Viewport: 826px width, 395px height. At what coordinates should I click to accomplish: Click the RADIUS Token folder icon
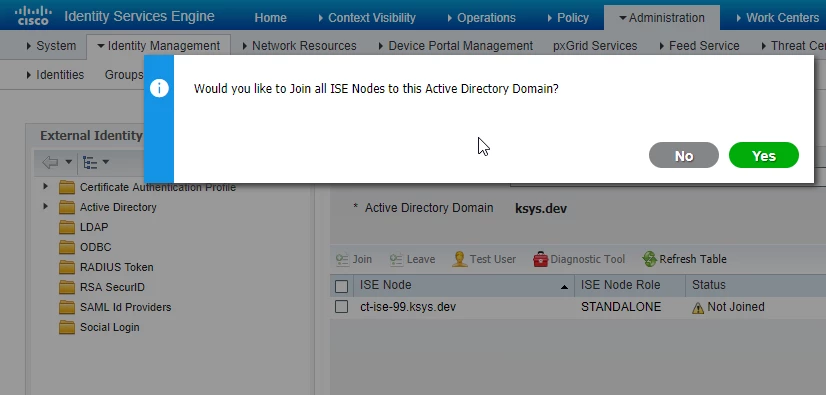tap(67, 268)
